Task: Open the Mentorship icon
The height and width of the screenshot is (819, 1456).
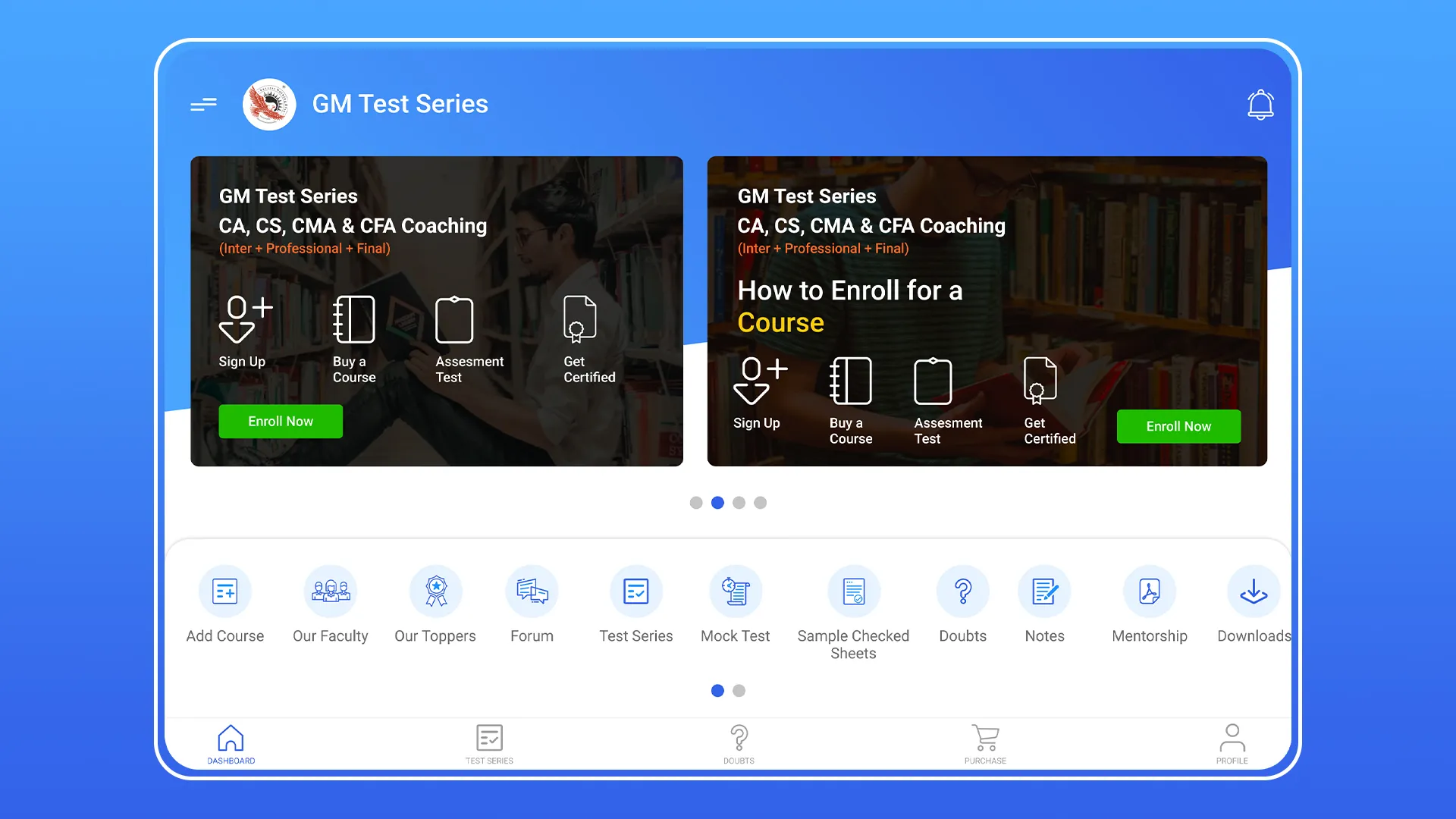Action: click(x=1150, y=591)
